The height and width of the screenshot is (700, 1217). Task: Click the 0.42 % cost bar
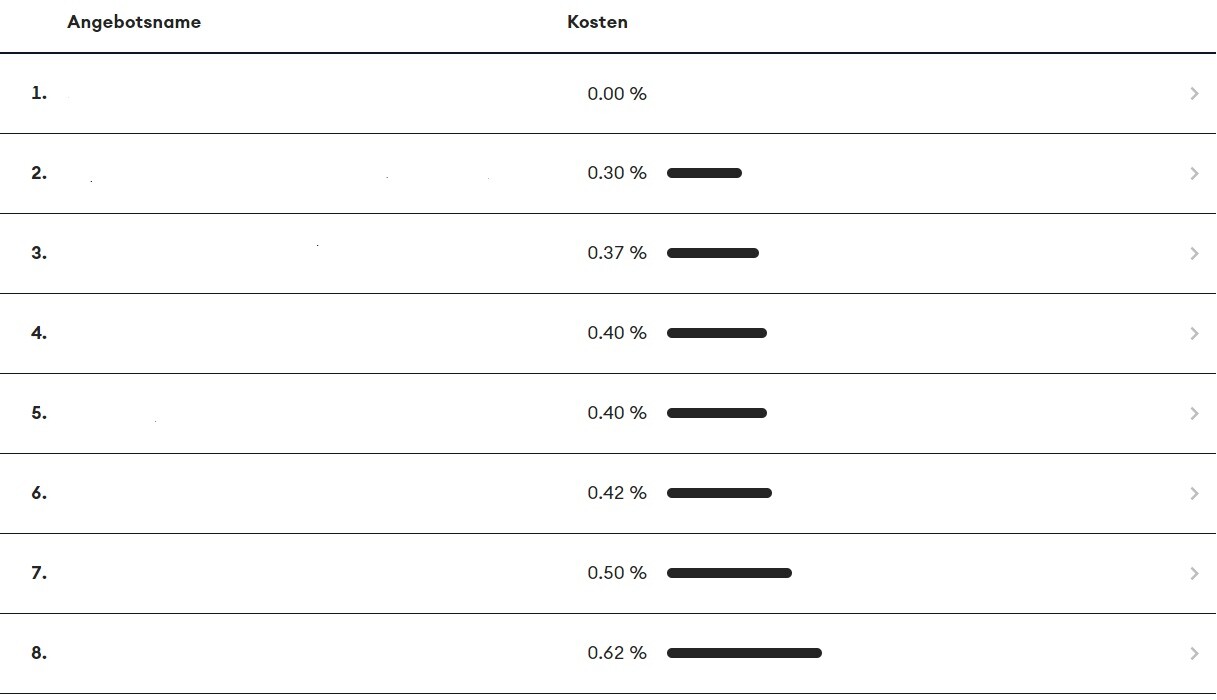pyautogui.click(x=719, y=493)
